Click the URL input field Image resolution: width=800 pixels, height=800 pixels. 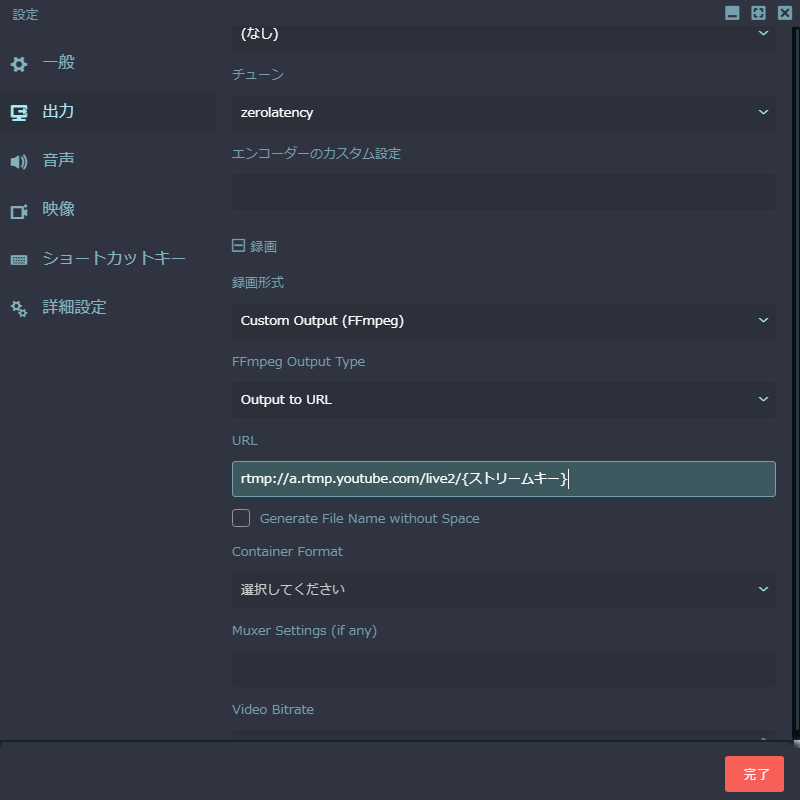click(504, 479)
